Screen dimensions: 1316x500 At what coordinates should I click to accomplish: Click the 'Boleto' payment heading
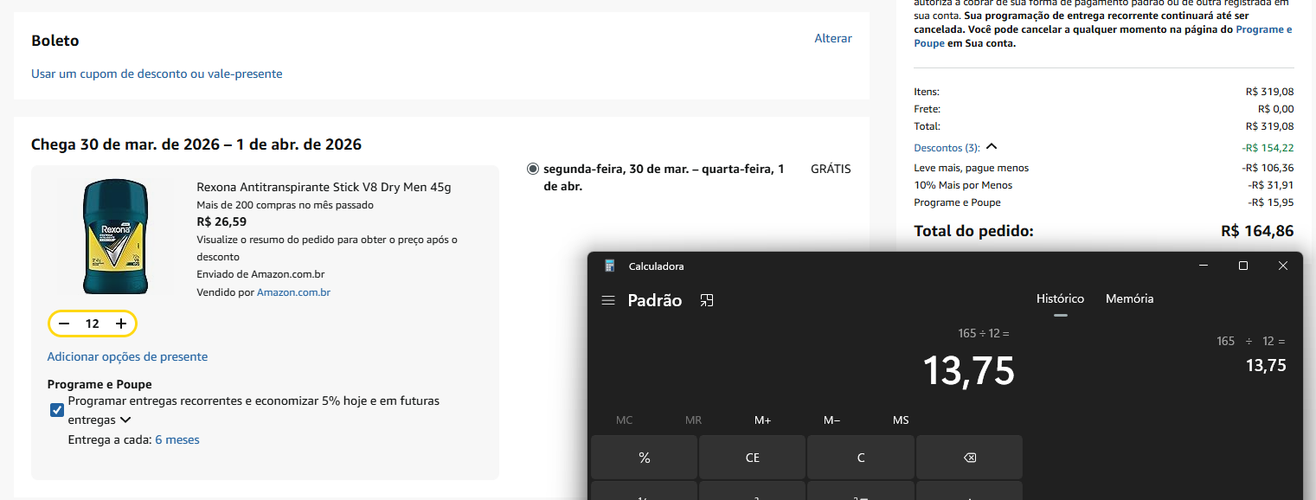pos(55,41)
